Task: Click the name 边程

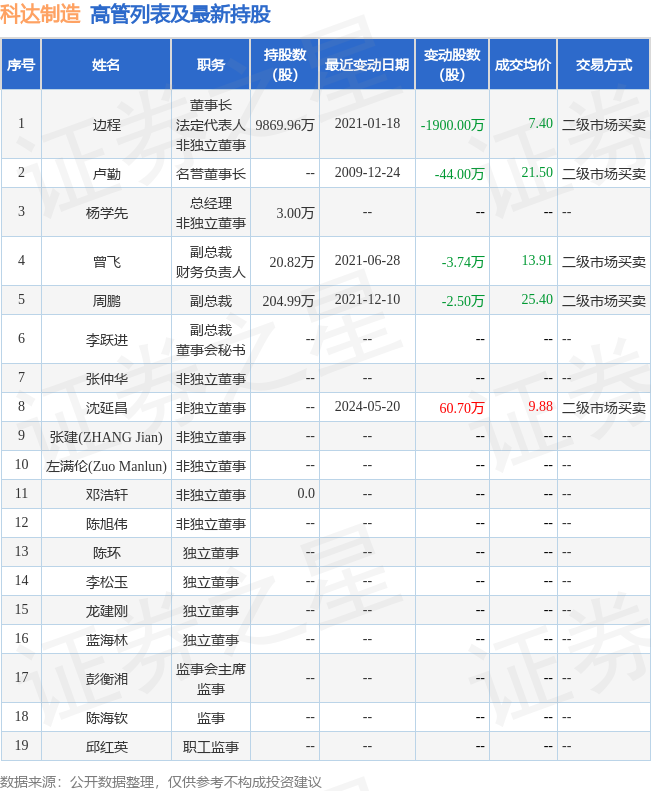Action: click(106, 125)
